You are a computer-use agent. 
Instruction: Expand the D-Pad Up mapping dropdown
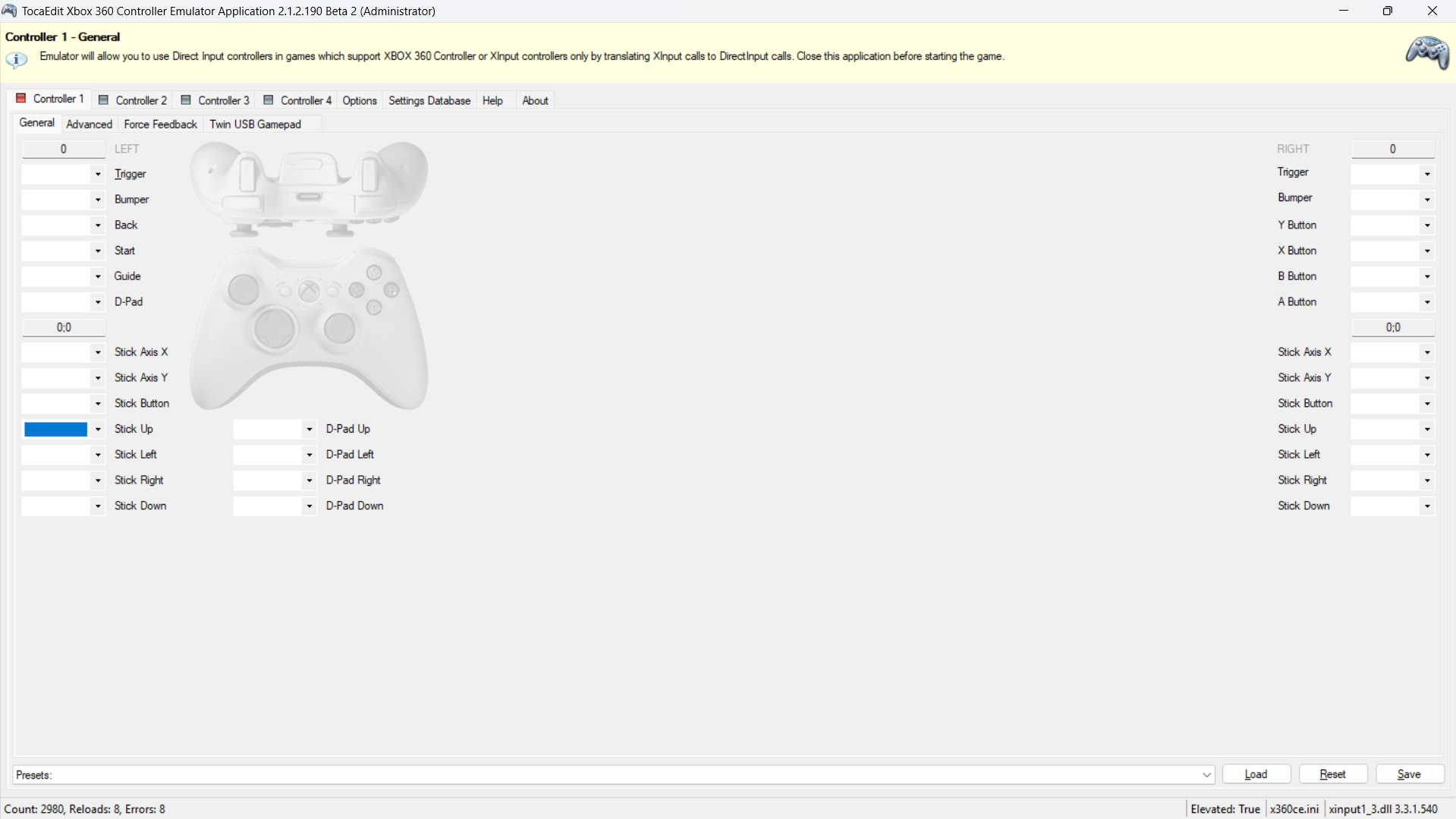point(309,430)
